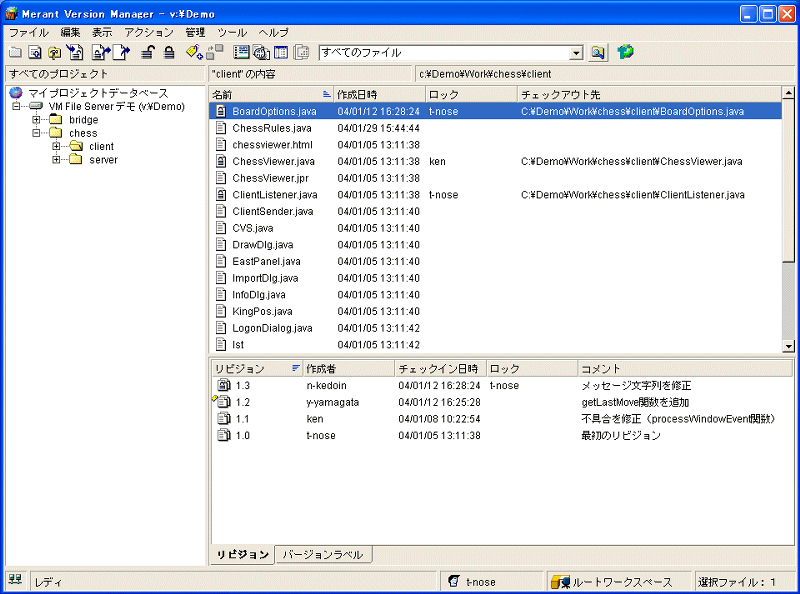The height and width of the screenshot is (594, 800).
Task: Collapse the VM File Server tree node
Action: pyautogui.click(x=16, y=106)
